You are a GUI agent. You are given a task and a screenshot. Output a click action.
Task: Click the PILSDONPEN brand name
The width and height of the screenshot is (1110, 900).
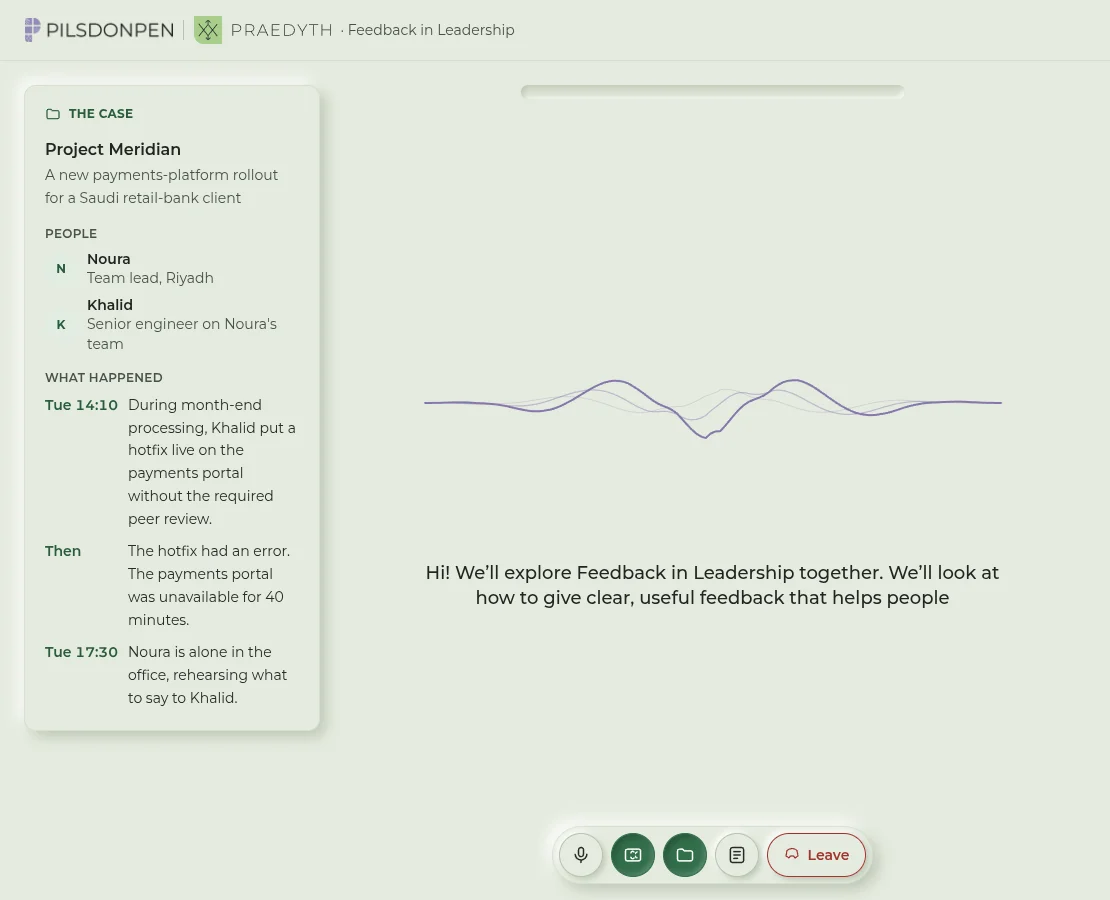coord(110,30)
